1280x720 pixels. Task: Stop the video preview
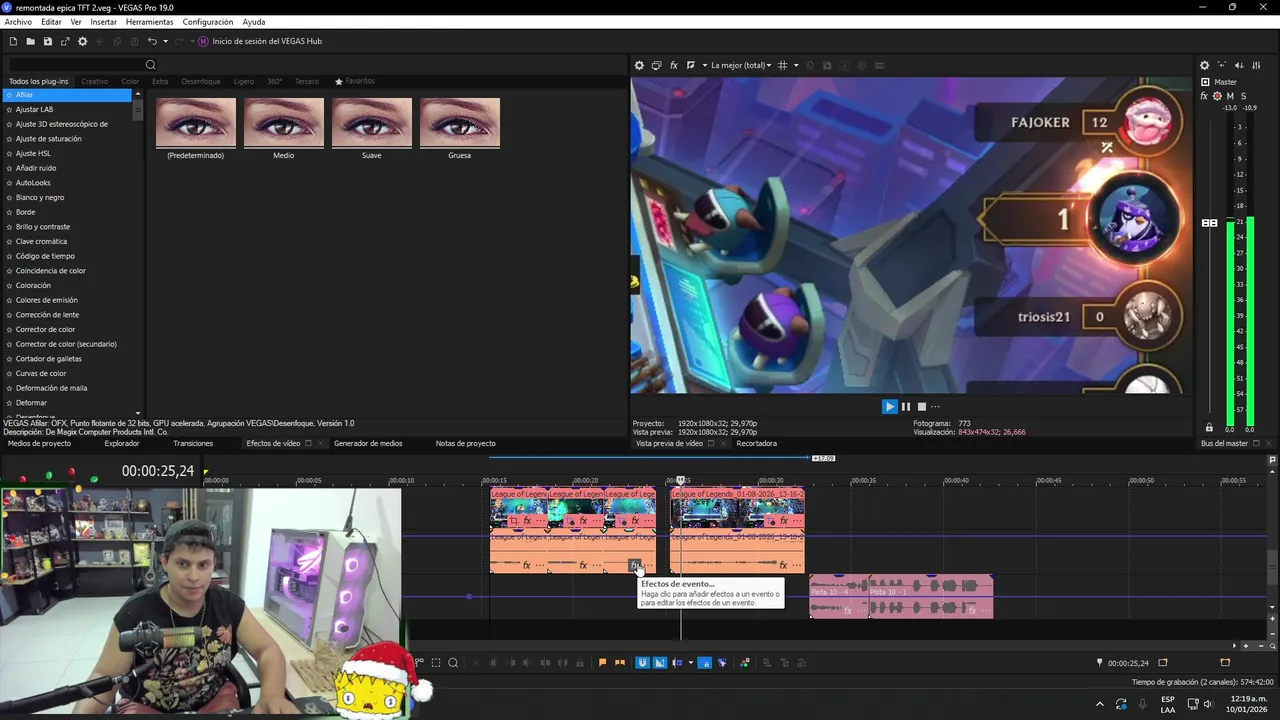click(922, 406)
